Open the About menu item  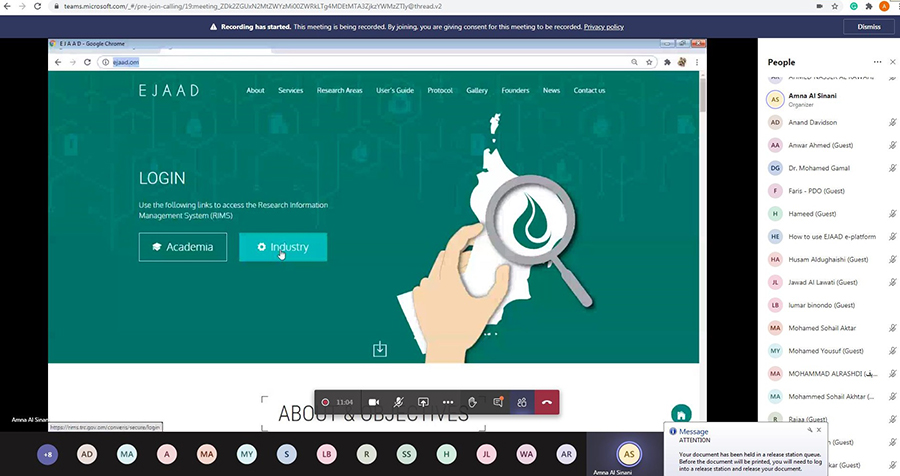[255, 91]
